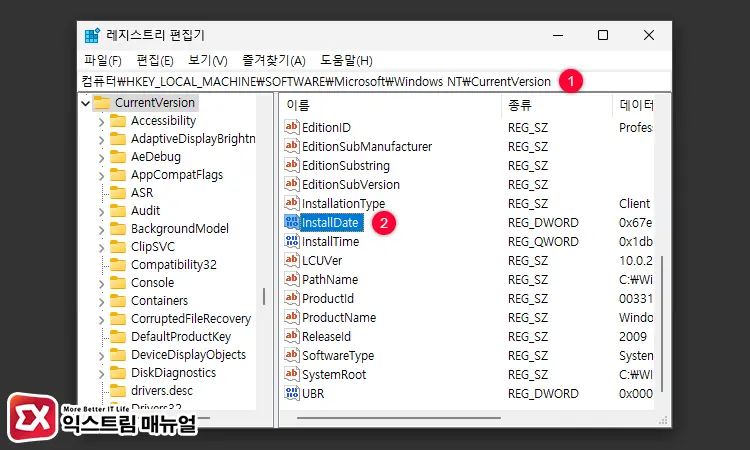Click the values list horizontal scrollbar
Viewport: 750px width, 450px height.
(398, 418)
